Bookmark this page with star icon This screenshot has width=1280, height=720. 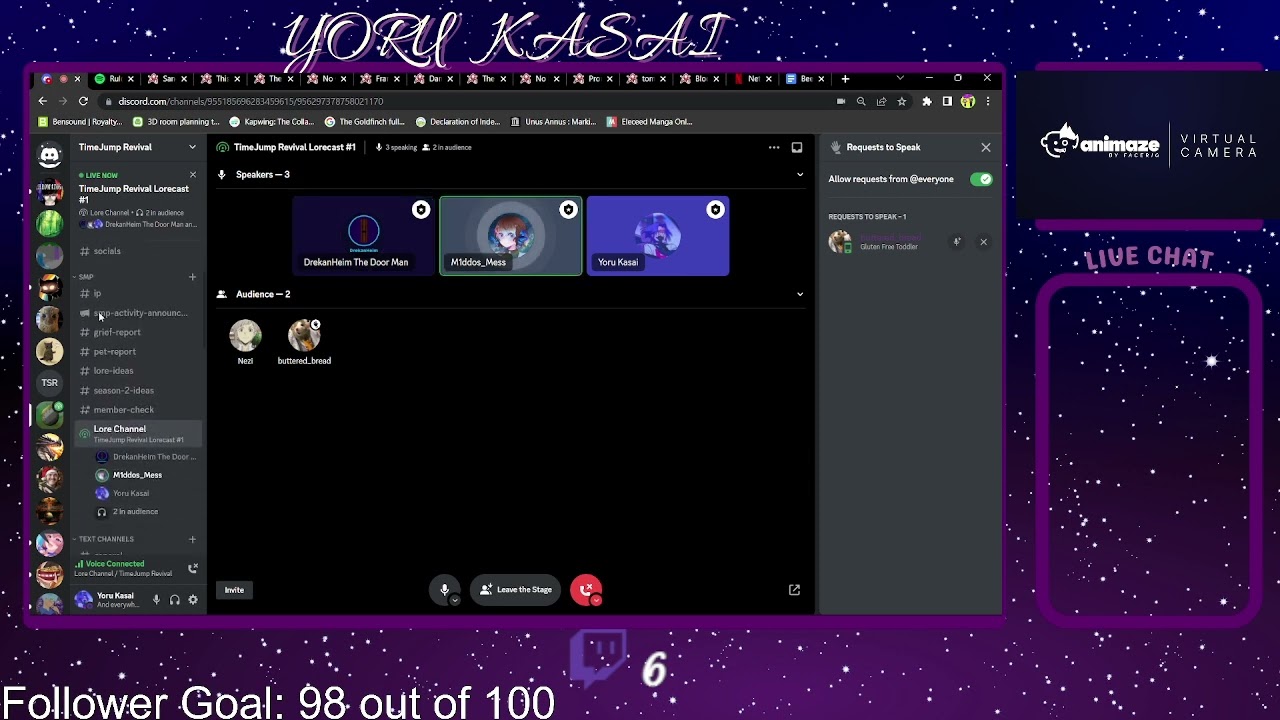point(901,101)
